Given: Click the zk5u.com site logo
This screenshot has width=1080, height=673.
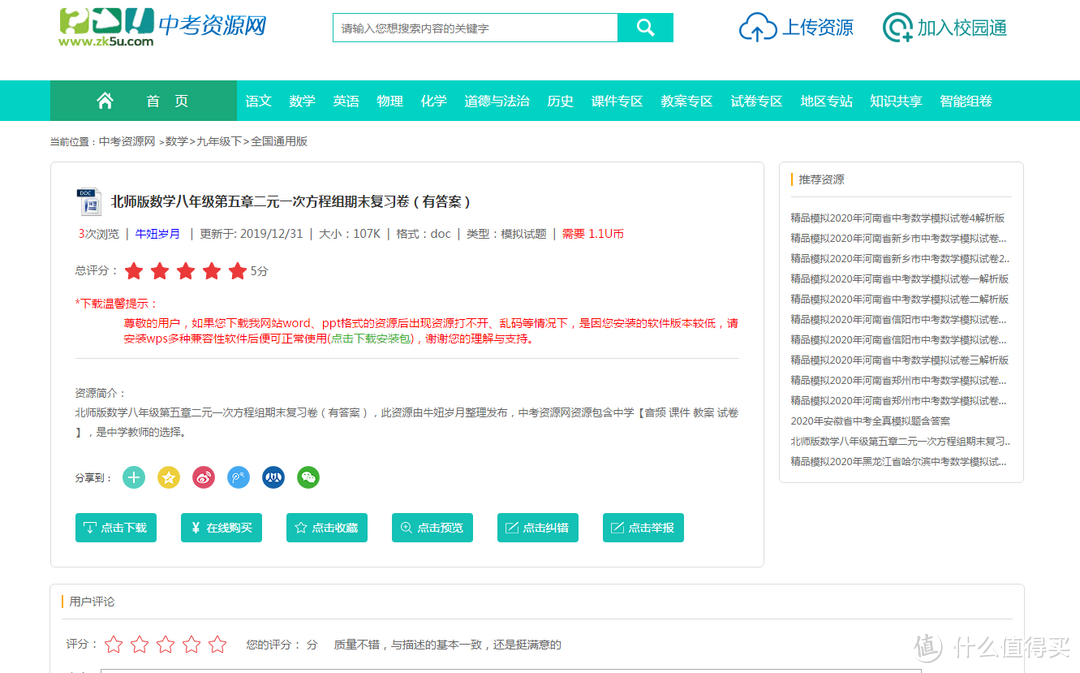Looking at the screenshot, I should coord(162,27).
